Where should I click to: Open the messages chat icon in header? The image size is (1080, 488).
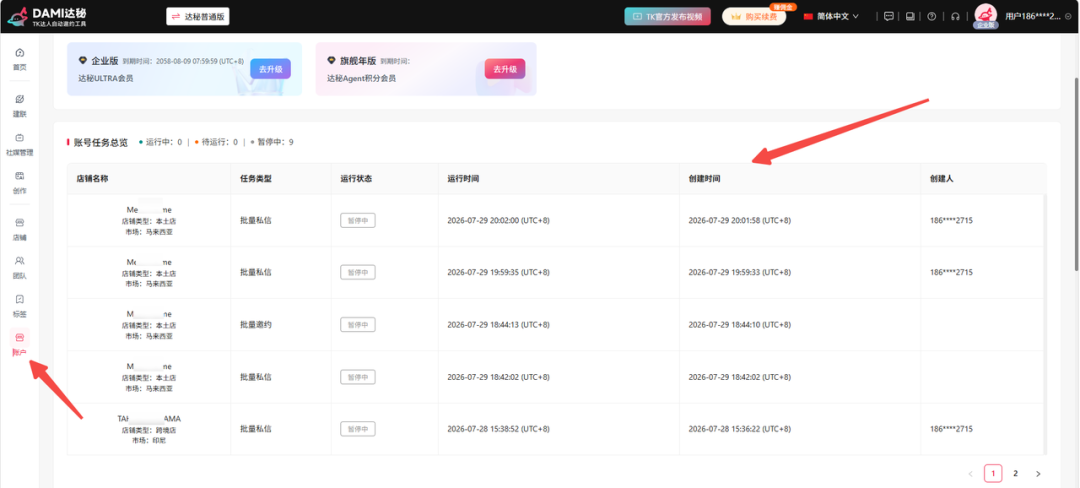coord(889,17)
